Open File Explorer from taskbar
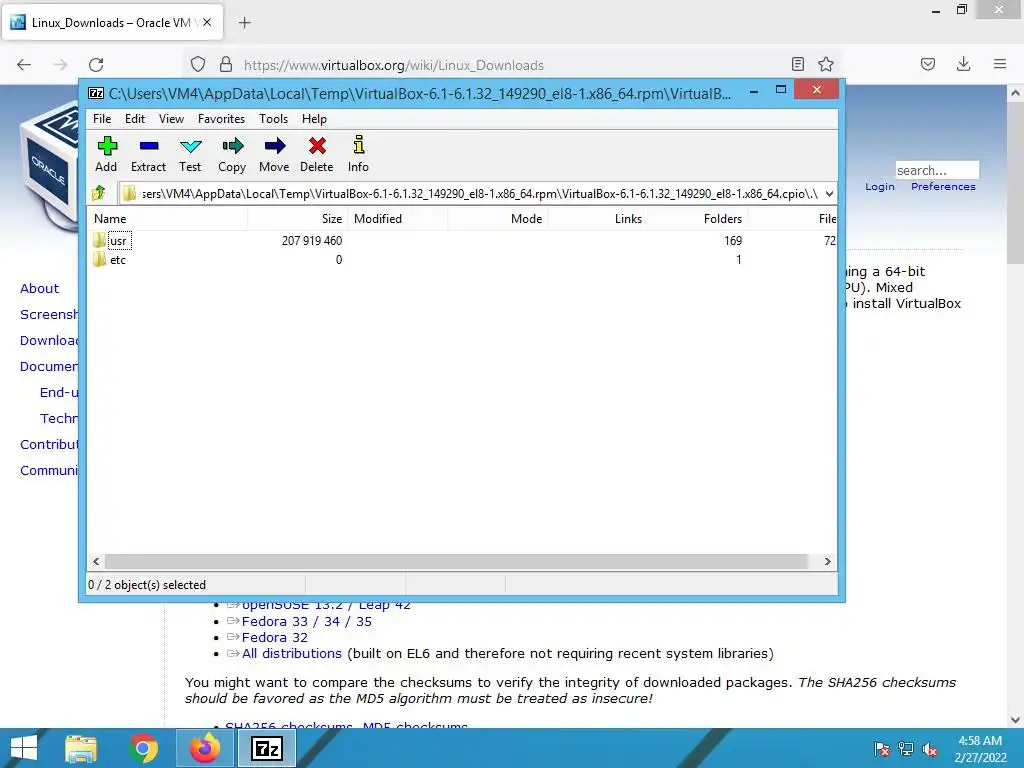 point(81,748)
